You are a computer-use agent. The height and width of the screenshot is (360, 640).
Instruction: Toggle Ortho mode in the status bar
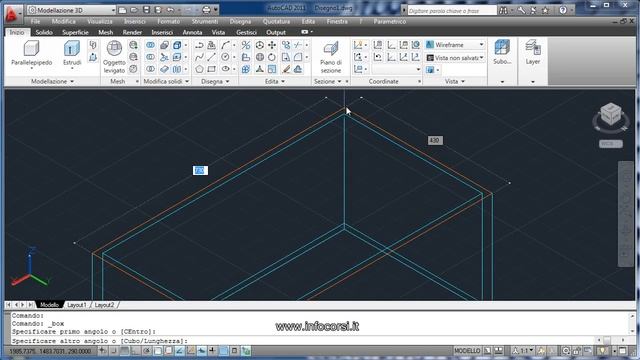pyautogui.click(x=135, y=351)
